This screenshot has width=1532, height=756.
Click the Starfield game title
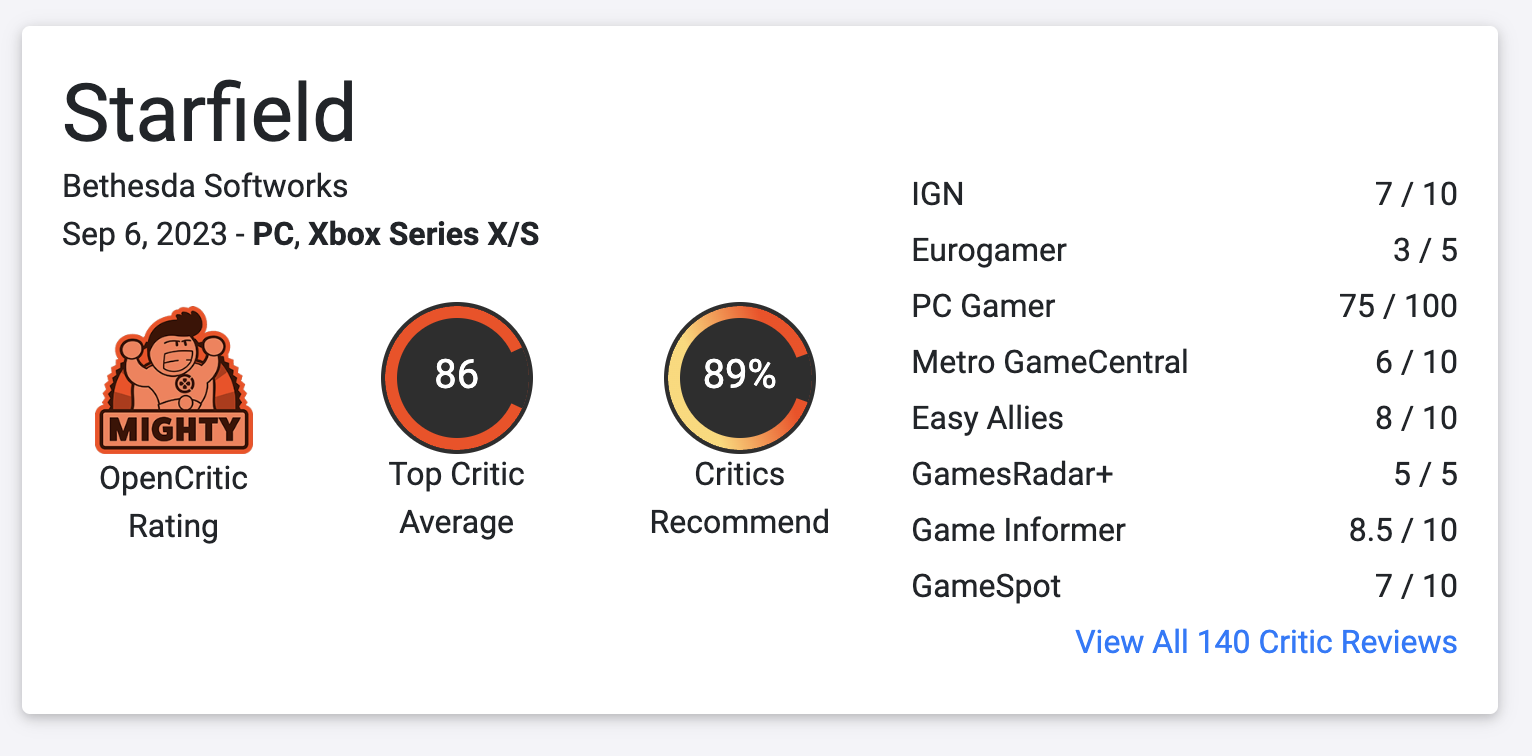[209, 112]
